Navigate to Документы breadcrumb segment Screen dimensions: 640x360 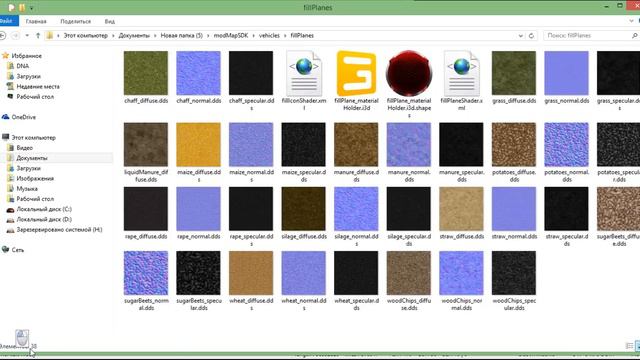pos(134,36)
